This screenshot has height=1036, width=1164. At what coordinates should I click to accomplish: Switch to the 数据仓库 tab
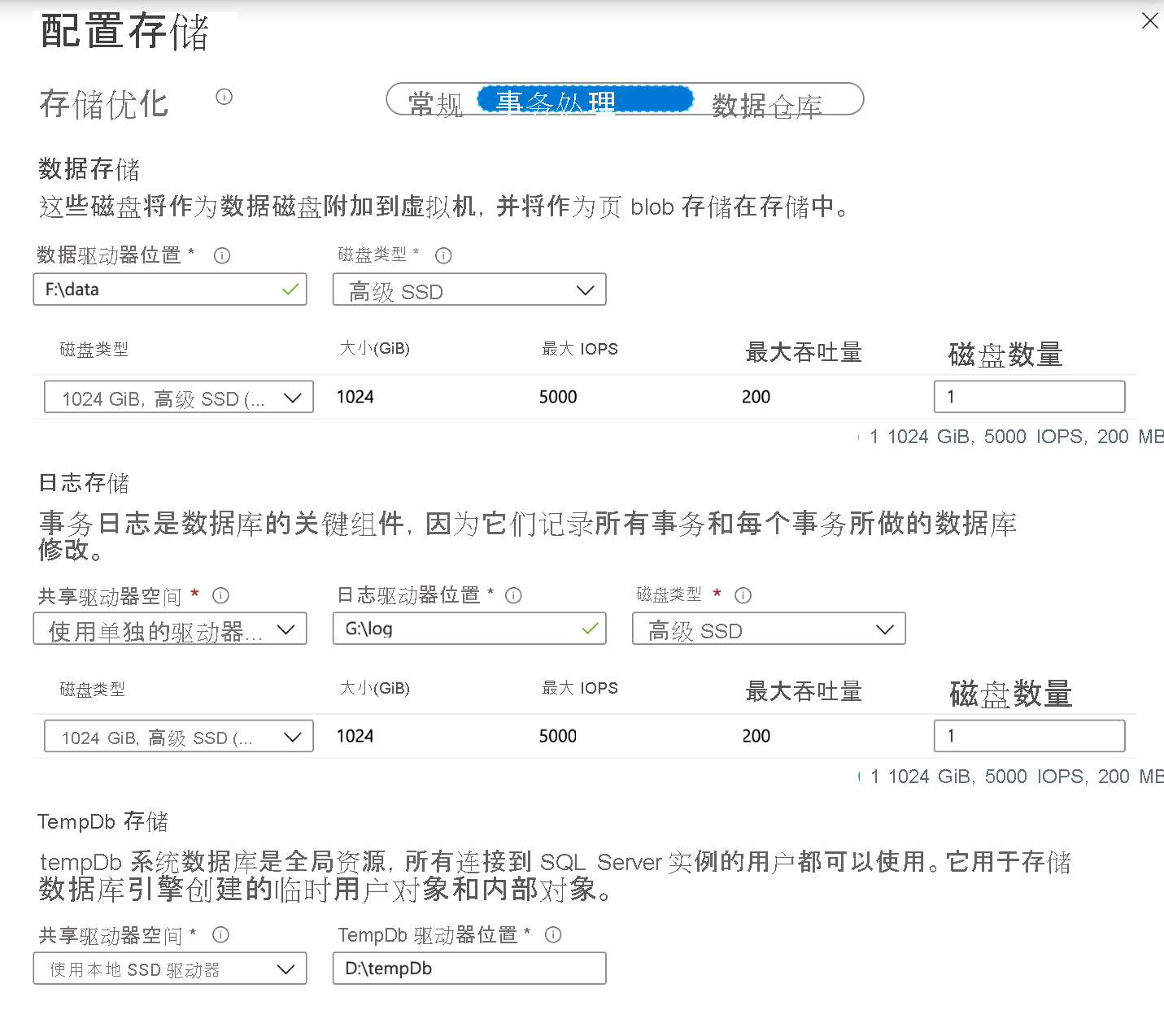pos(765,101)
